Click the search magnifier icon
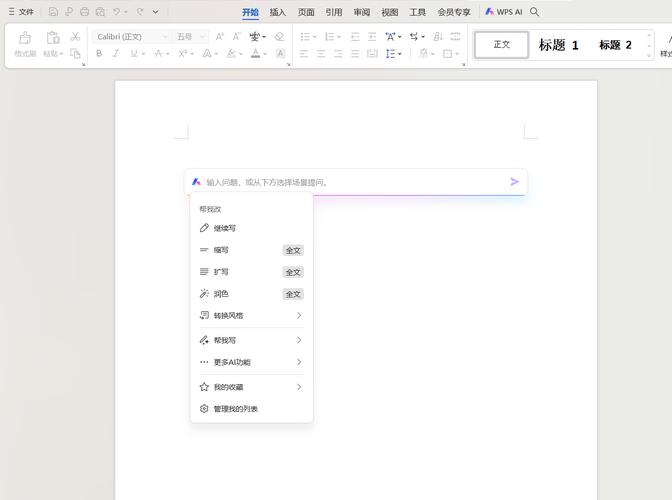Screen dimensions: 672x500 (x=534, y=12)
